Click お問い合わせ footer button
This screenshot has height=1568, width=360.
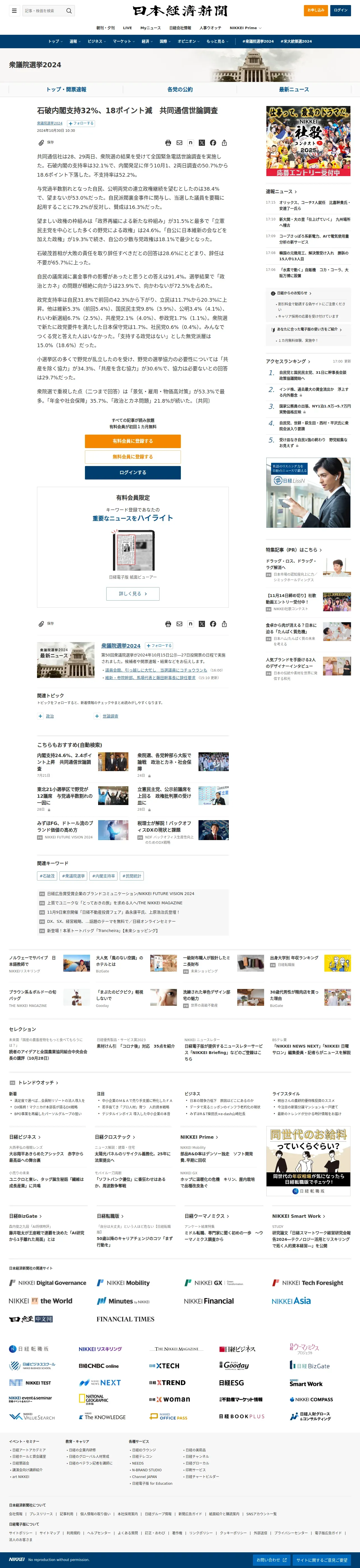[272, 1560]
